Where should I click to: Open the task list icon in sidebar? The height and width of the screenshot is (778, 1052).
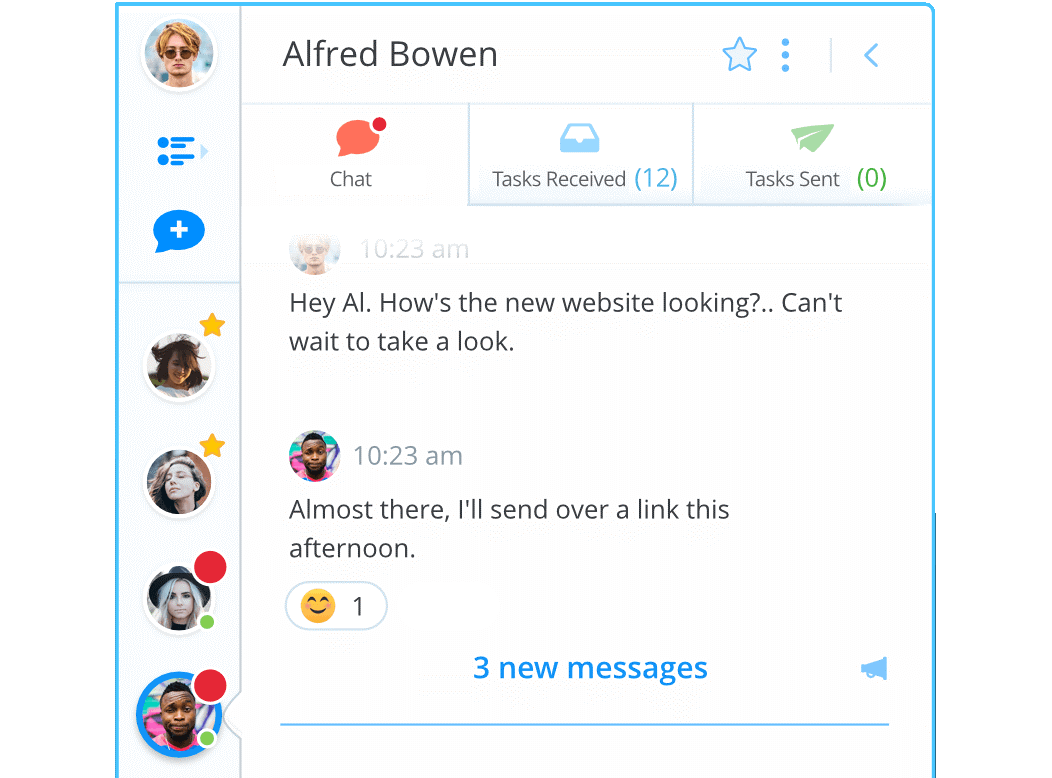(182, 151)
